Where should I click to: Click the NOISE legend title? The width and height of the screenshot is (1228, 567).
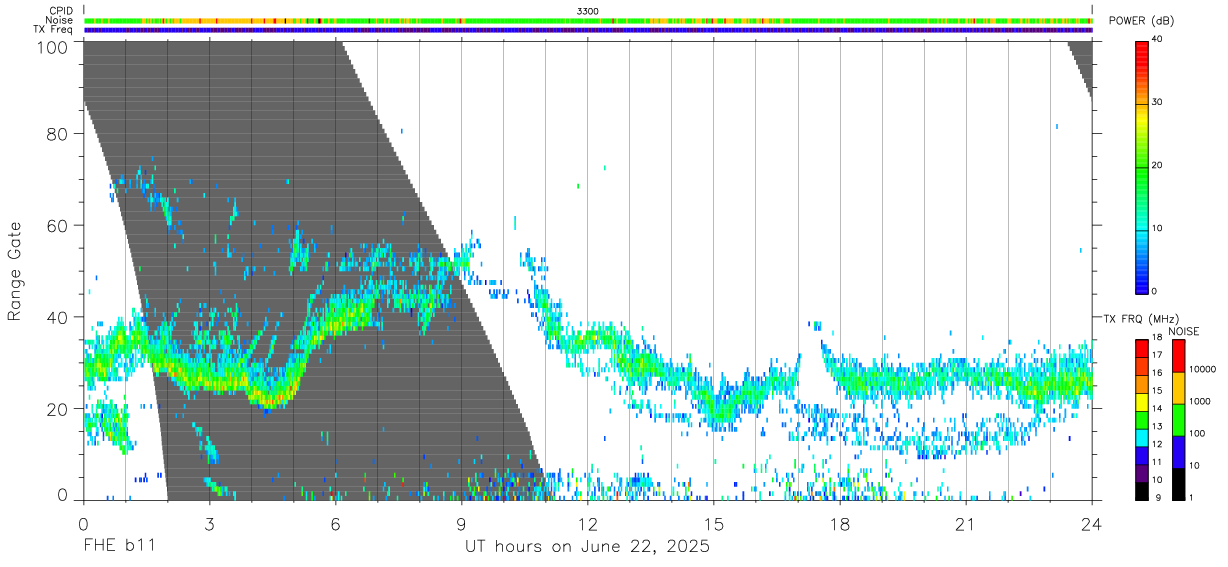[x=1183, y=331]
